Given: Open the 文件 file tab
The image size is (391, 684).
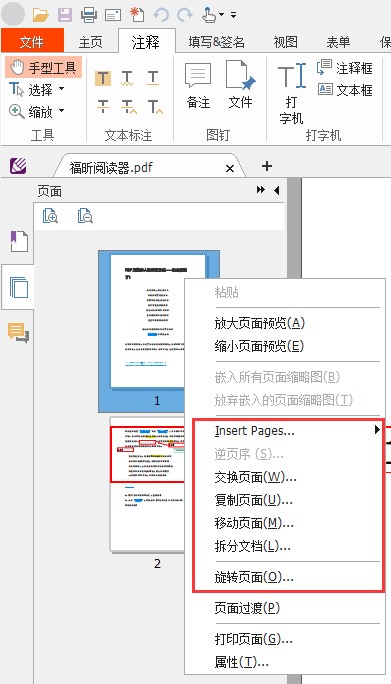Looking at the screenshot, I should click(32, 42).
